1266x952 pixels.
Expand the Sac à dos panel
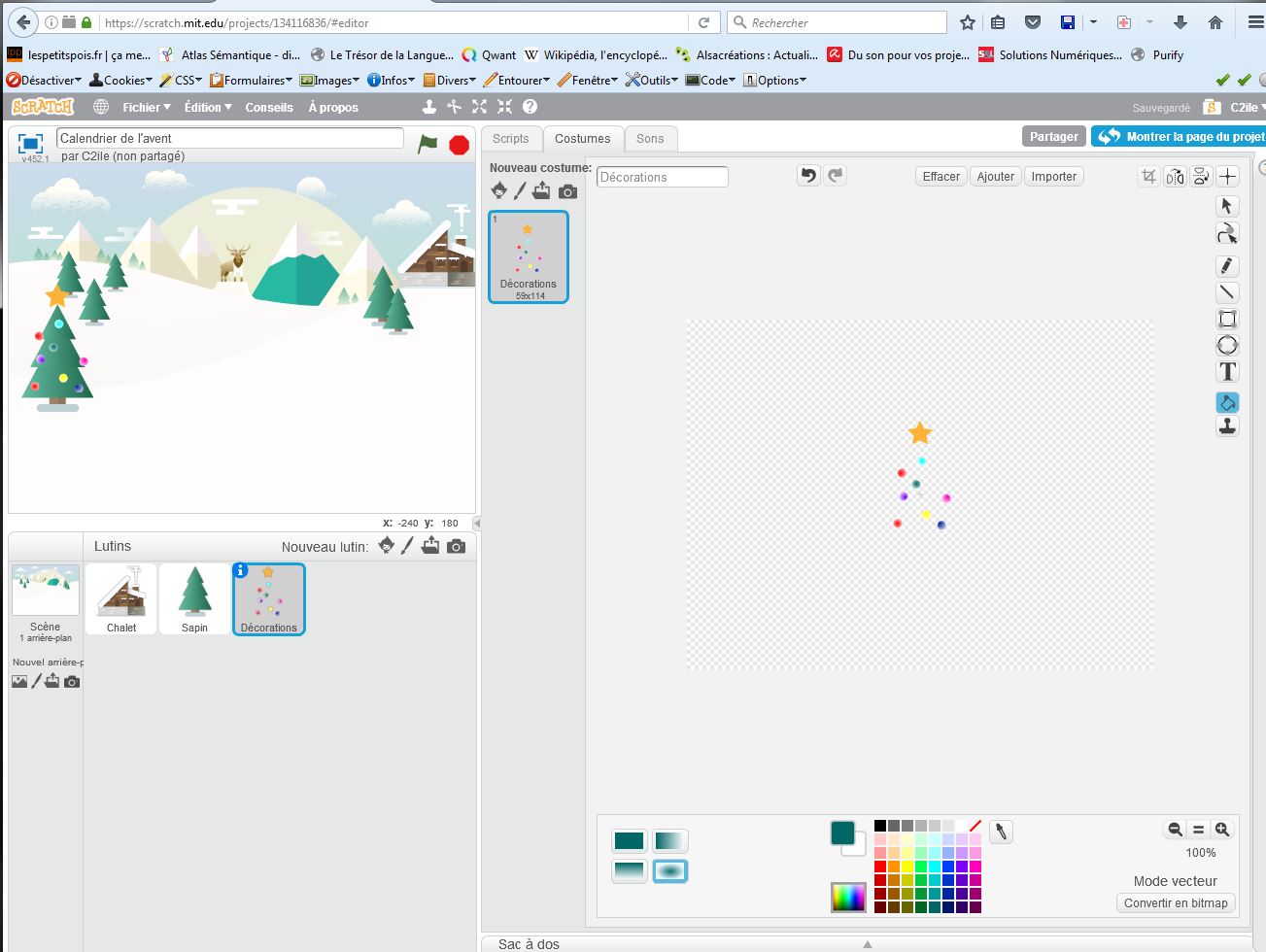pyautogui.click(x=868, y=943)
